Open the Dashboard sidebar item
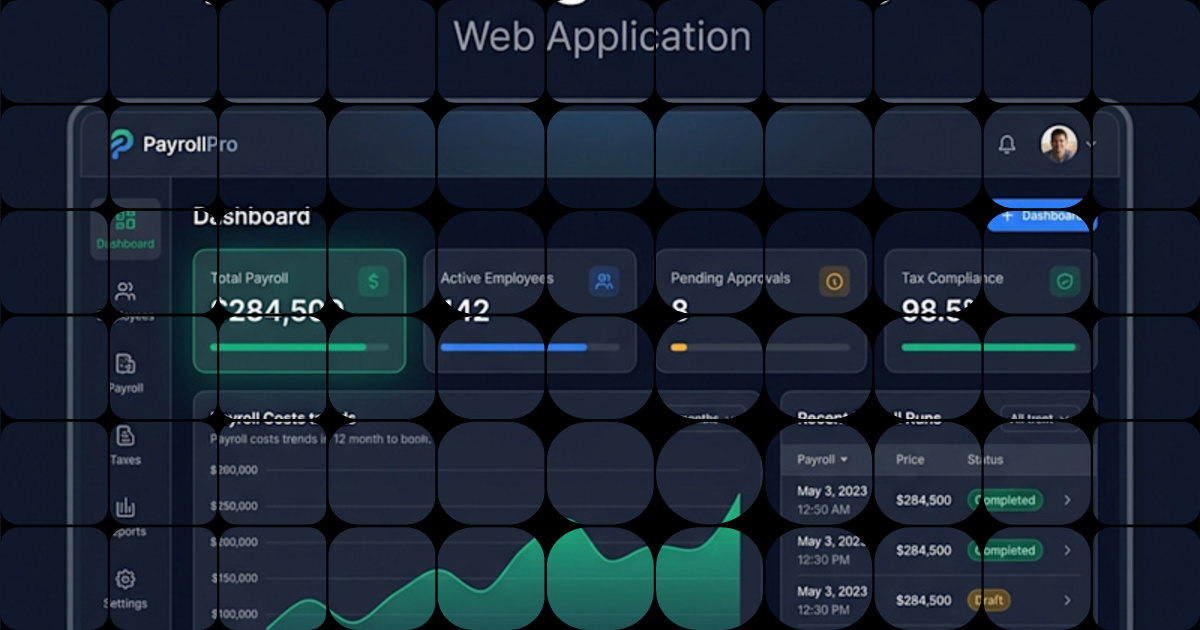 [x=125, y=229]
